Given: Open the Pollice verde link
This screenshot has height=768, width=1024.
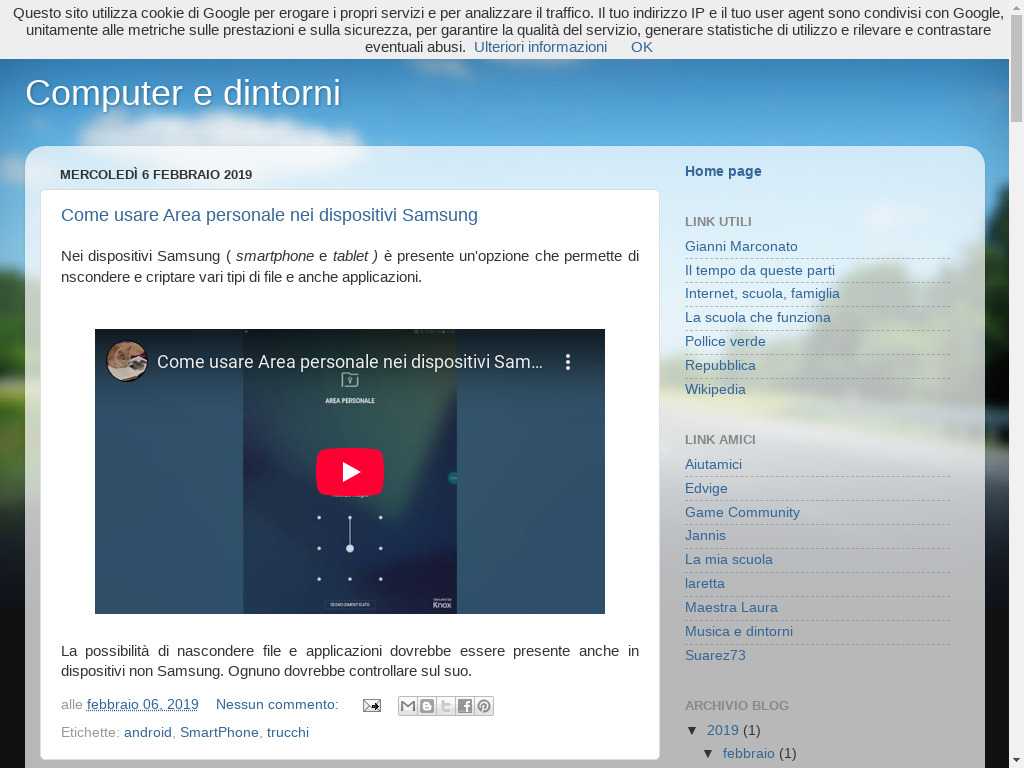Looking at the screenshot, I should 725,342.
